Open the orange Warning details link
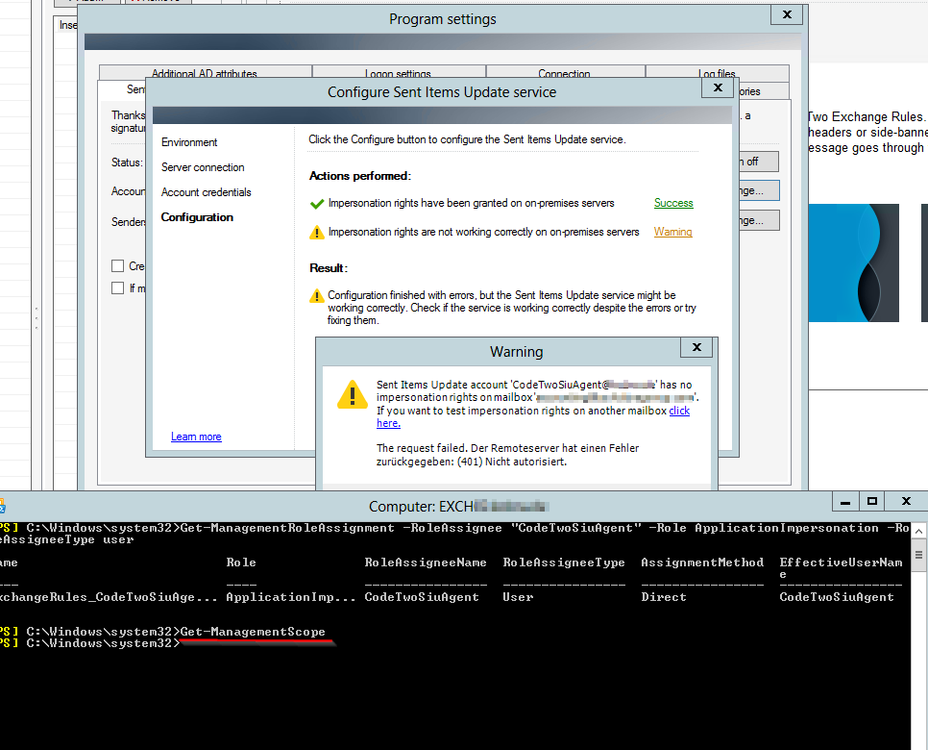928x750 pixels. click(673, 232)
